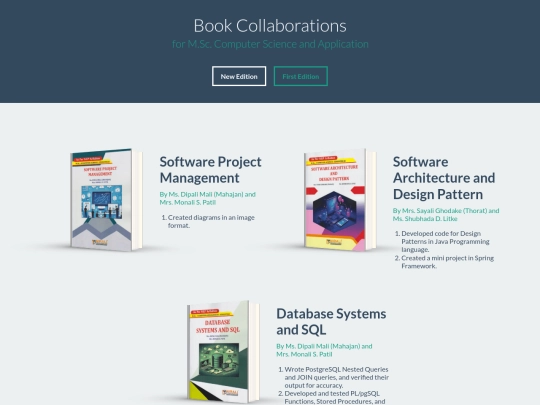Open the Software Architecture and Design Pattern cover

[x=340, y=200]
